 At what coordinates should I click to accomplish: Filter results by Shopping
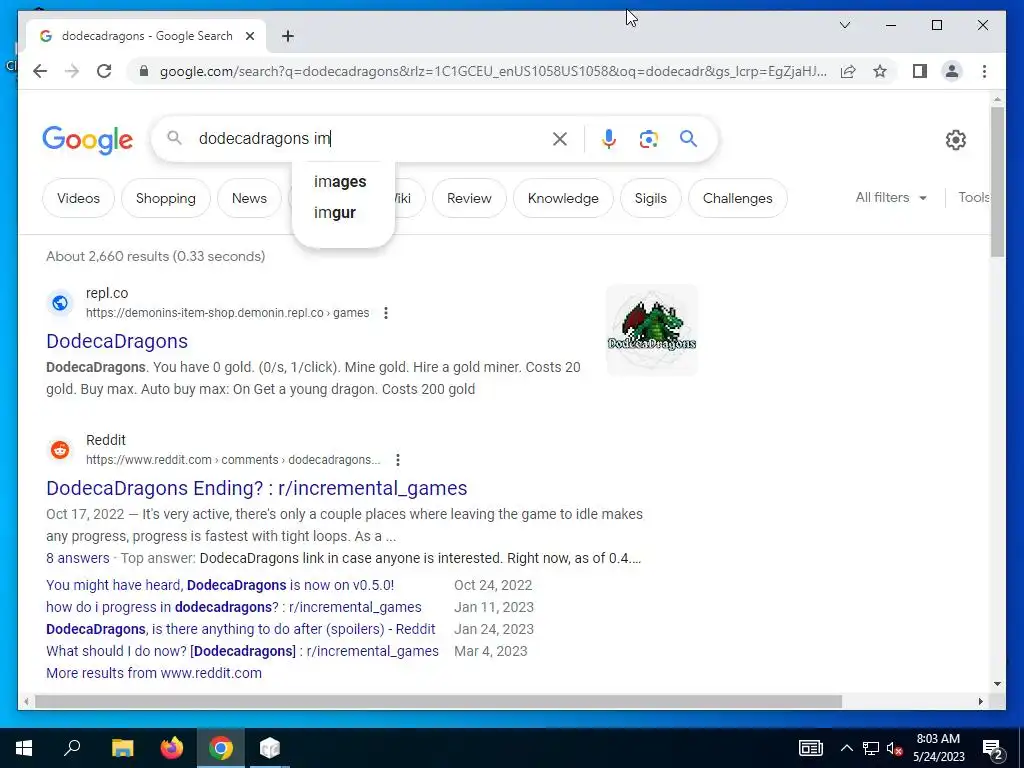166,198
